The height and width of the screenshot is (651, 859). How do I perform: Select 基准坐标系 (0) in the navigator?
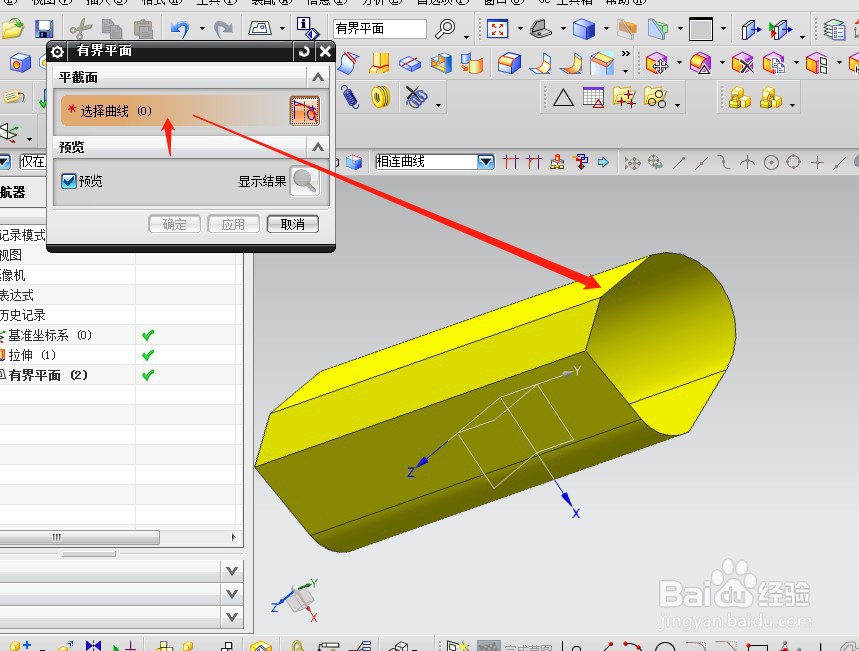click(x=50, y=335)
